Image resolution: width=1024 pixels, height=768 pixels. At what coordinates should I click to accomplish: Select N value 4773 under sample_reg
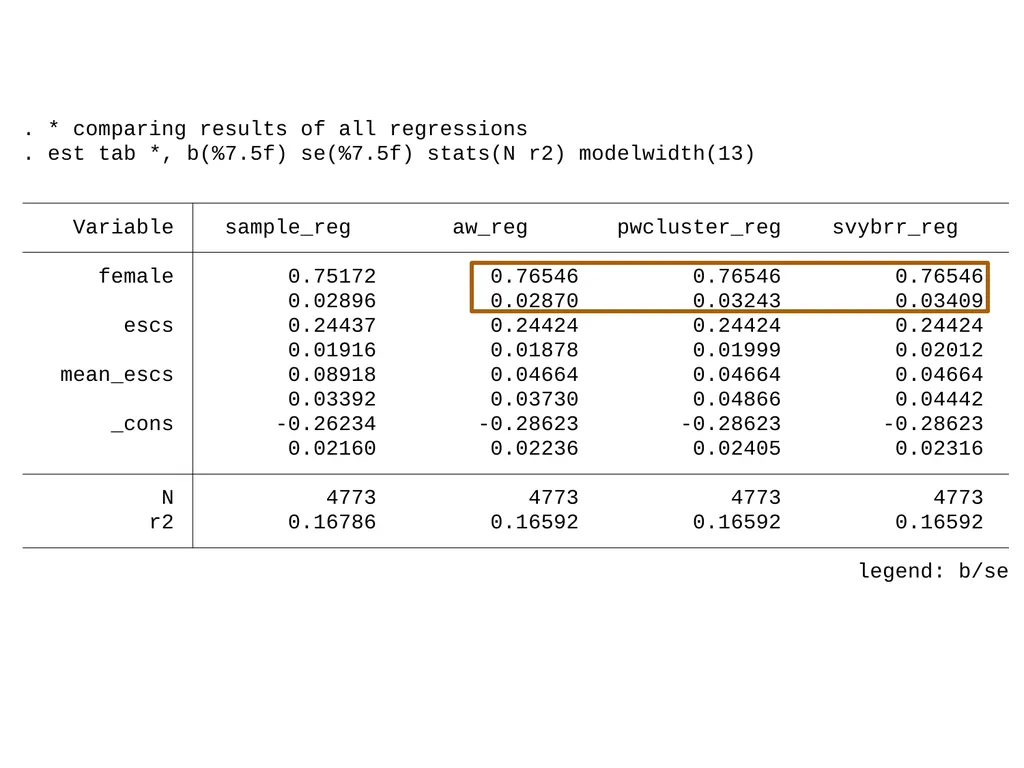pyautogui.click(x=351, y=498)
